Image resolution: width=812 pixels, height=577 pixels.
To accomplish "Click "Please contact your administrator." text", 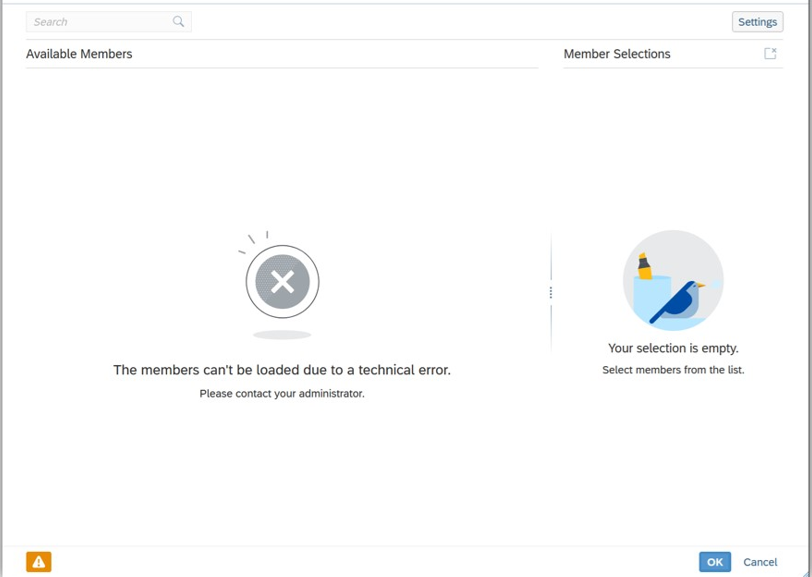I will coord(282,394).
